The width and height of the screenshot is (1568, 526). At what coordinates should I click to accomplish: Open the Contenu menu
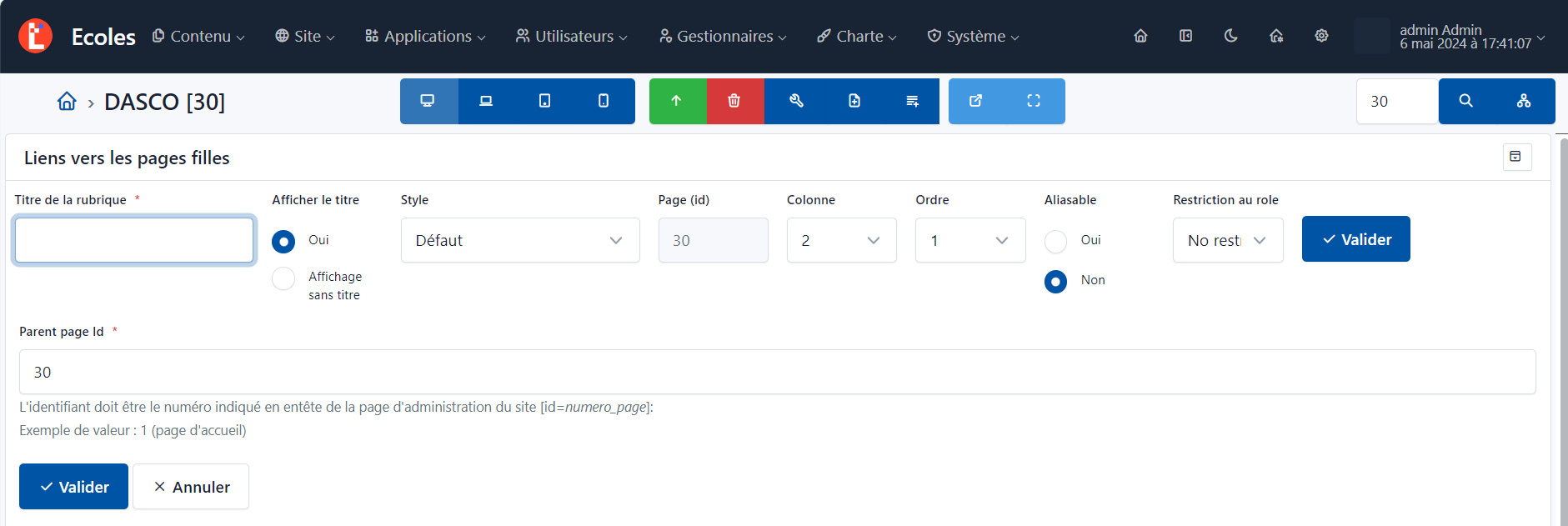click(x=198, y=37)
